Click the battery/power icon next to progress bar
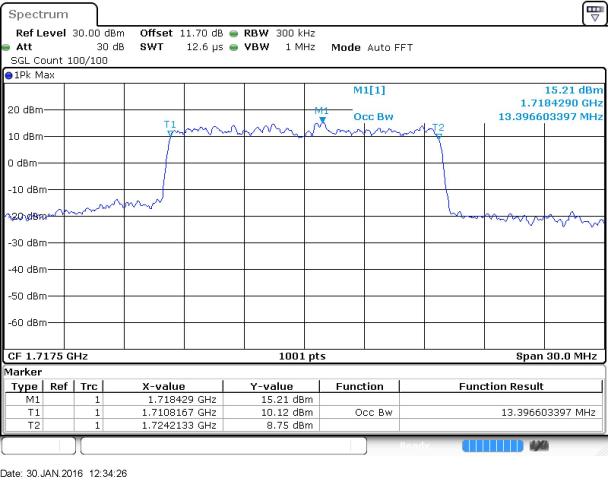Viewport: 608px width, 491px height. point(539,446)
